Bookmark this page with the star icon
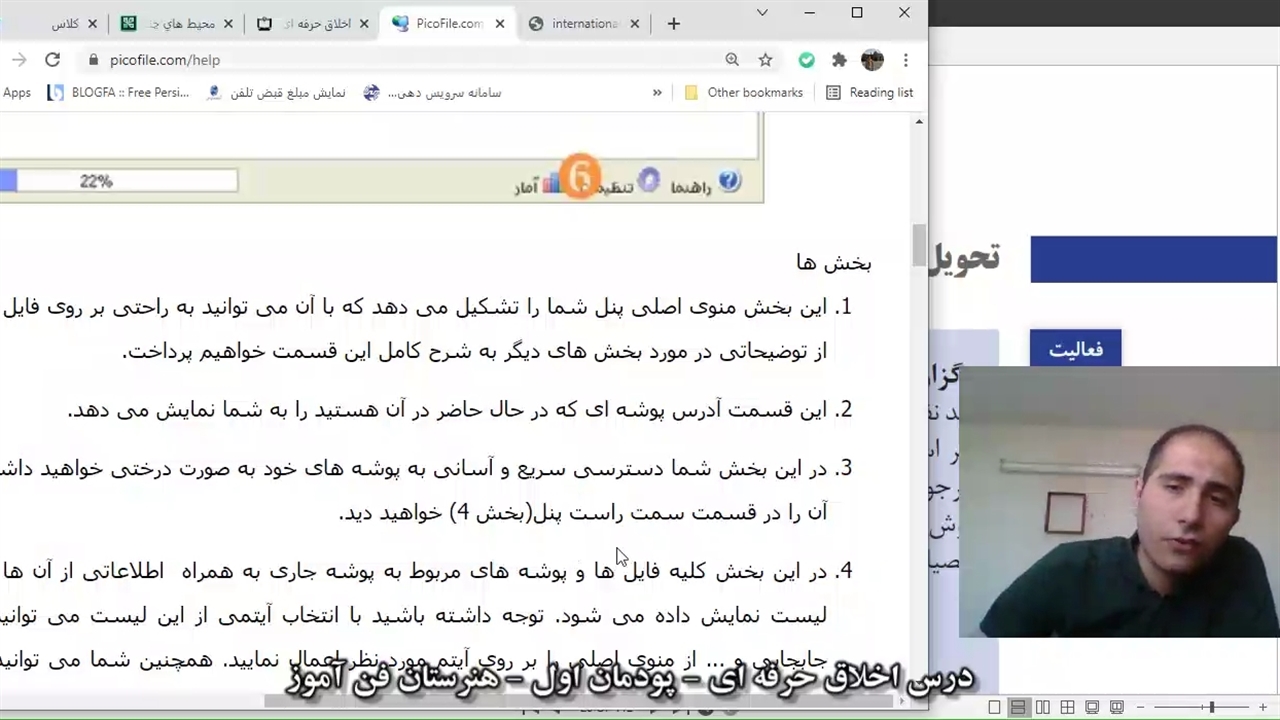Screen dimensions: 1280x720 [765, 60]
